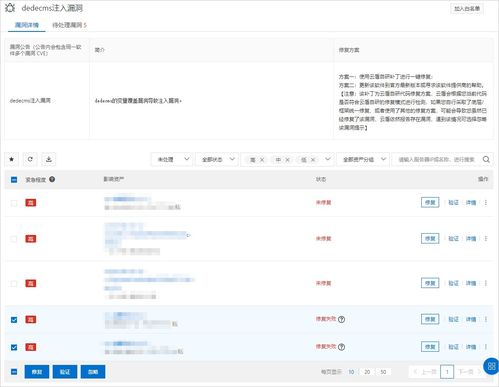Toggle the table header select-all checkbox
The image size is (499, 387).
tap(14, 180)
